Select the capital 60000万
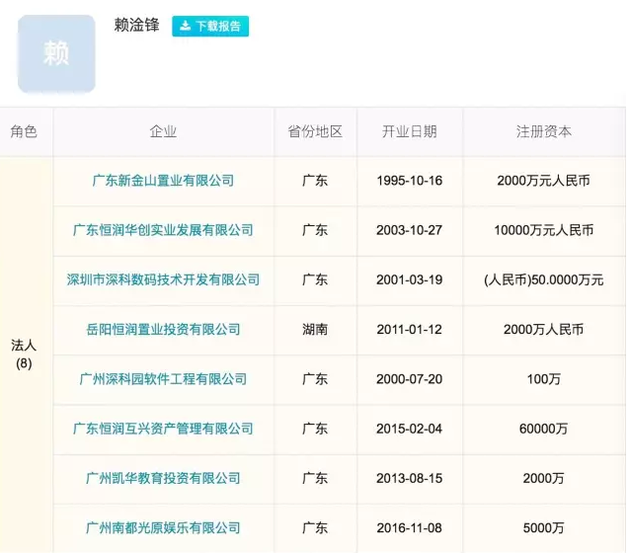Screen dimensions: 630x553 coord(544,429)
